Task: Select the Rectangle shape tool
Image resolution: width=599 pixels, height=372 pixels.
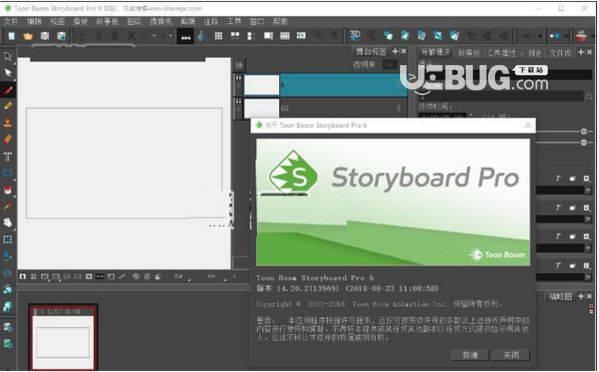Action: pos(8,173)
